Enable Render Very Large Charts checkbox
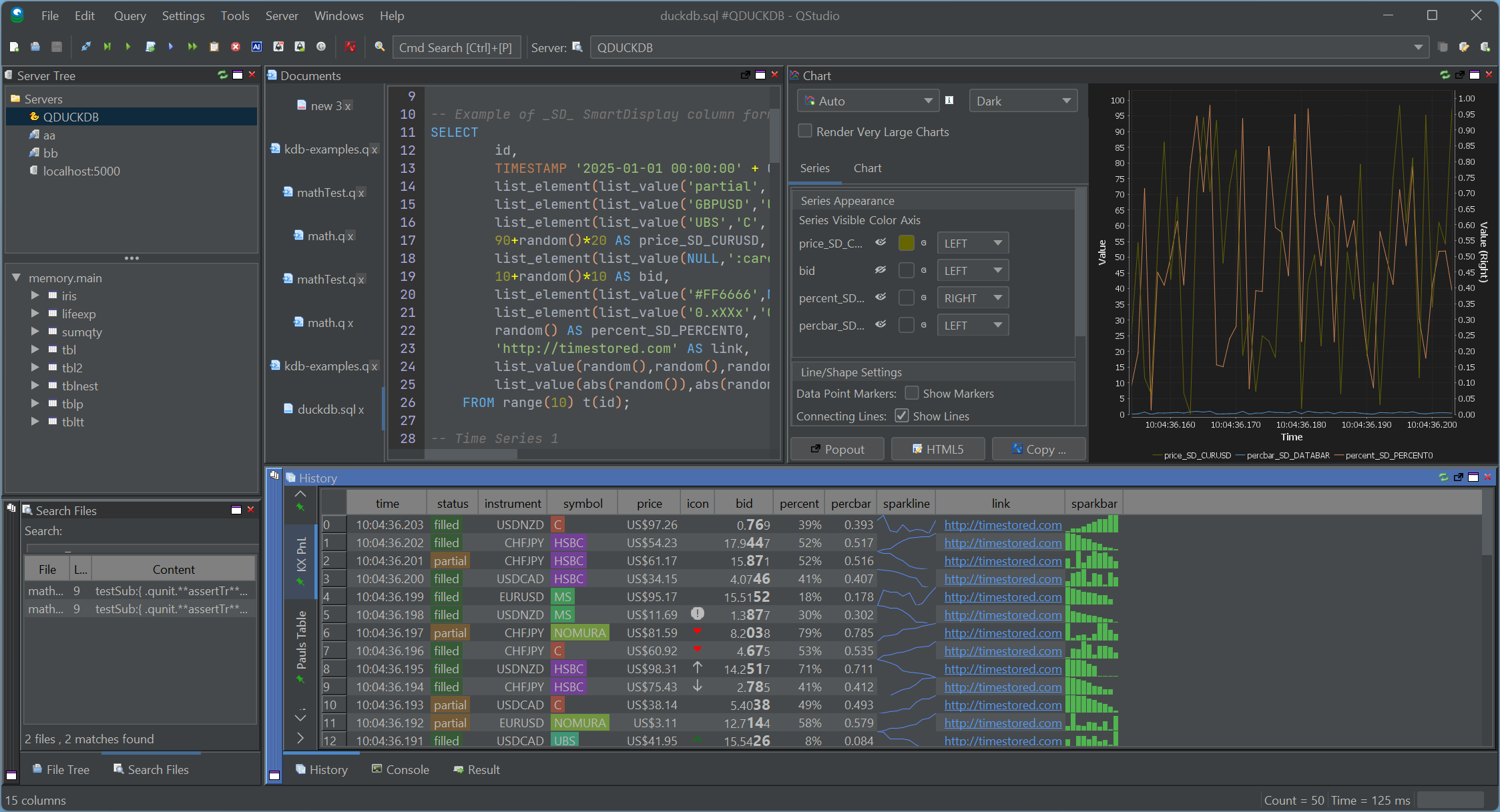Viewport: 1500px width, 812px height. (805, 131)
